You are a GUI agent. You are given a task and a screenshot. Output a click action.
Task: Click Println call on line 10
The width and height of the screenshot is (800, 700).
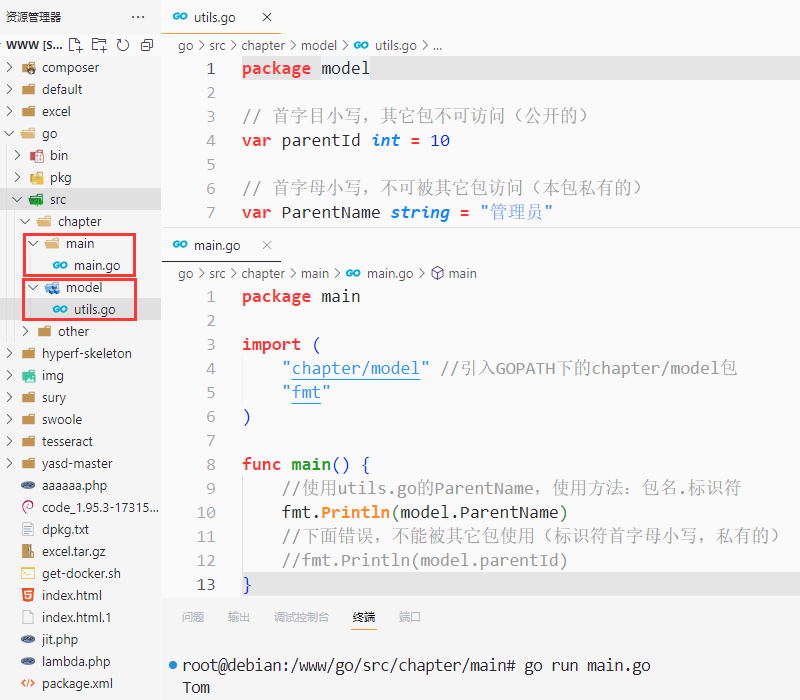[x=355, y=512]
